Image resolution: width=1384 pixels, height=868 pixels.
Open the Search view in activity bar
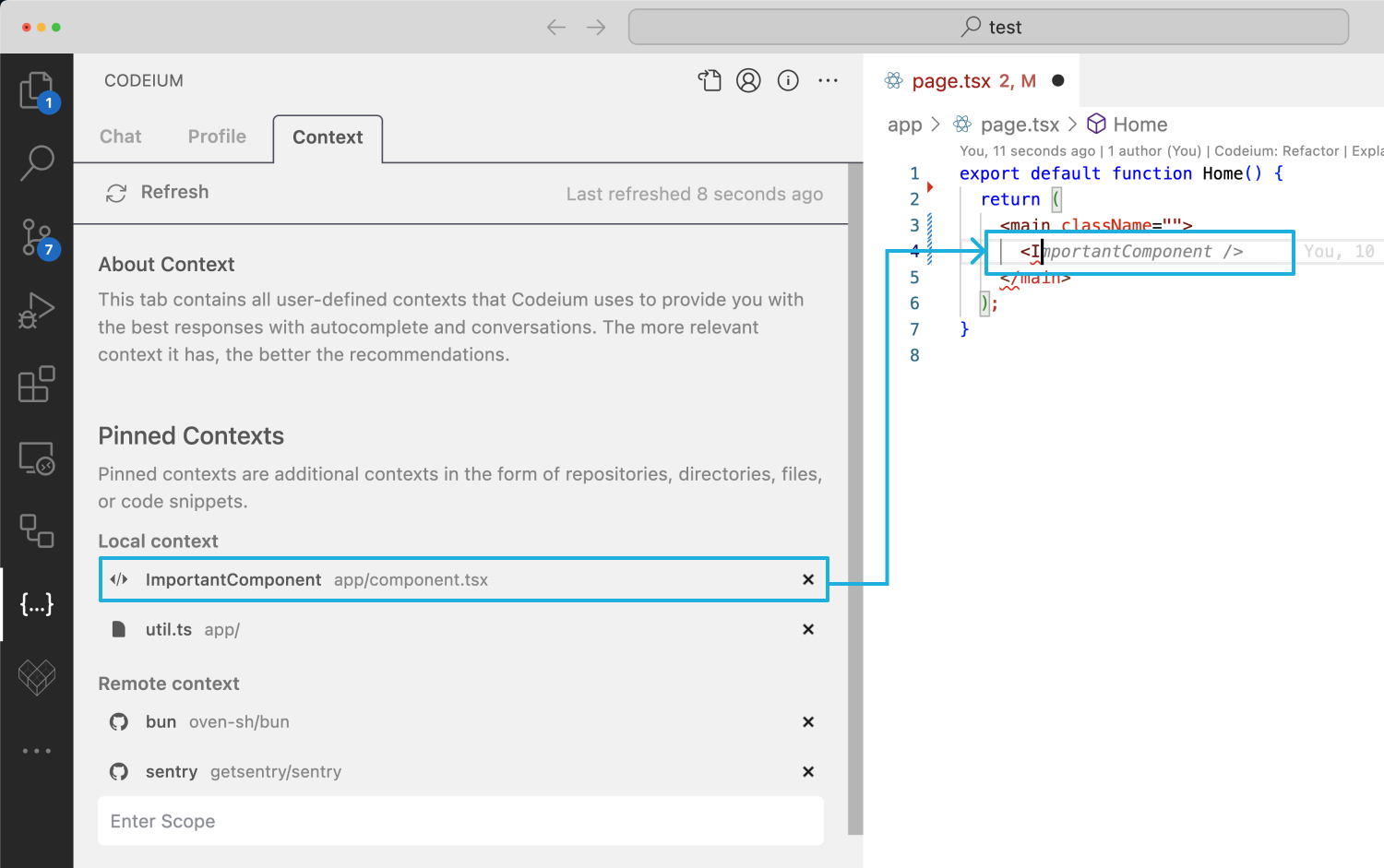[x=37, y=162]
